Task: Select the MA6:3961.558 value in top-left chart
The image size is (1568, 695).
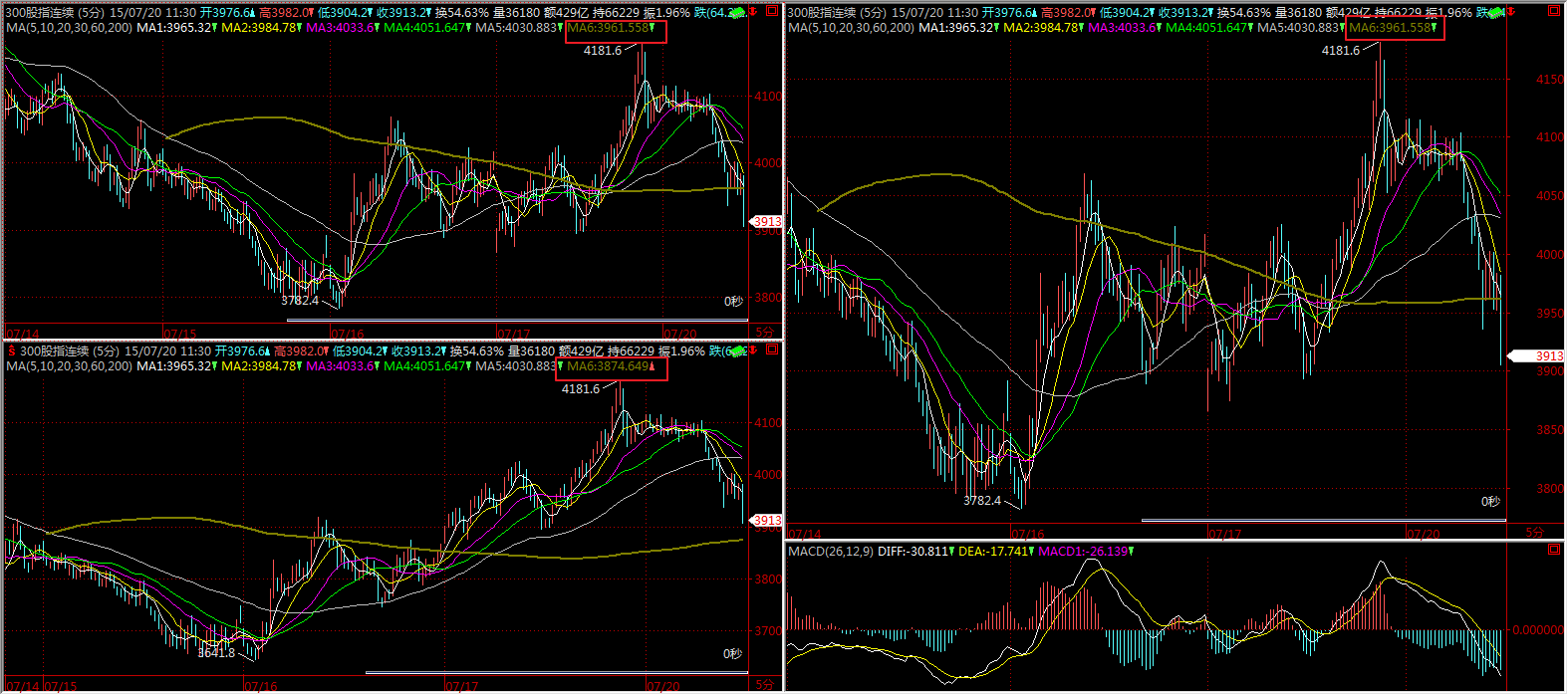Action: tap(610, 28)
